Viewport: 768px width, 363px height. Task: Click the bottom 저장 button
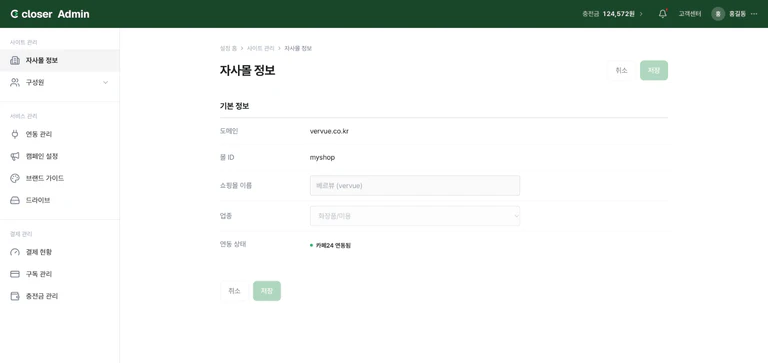(x=267, y=291)
